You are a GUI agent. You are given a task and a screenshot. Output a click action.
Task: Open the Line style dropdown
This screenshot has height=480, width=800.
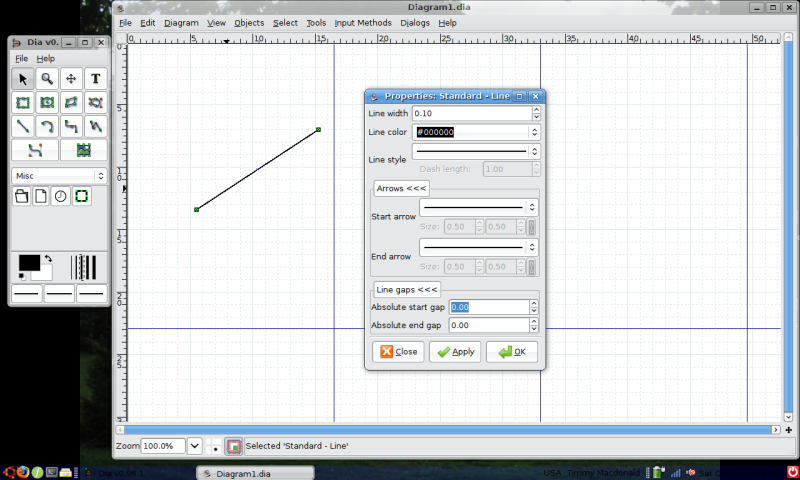coord(478,151)
